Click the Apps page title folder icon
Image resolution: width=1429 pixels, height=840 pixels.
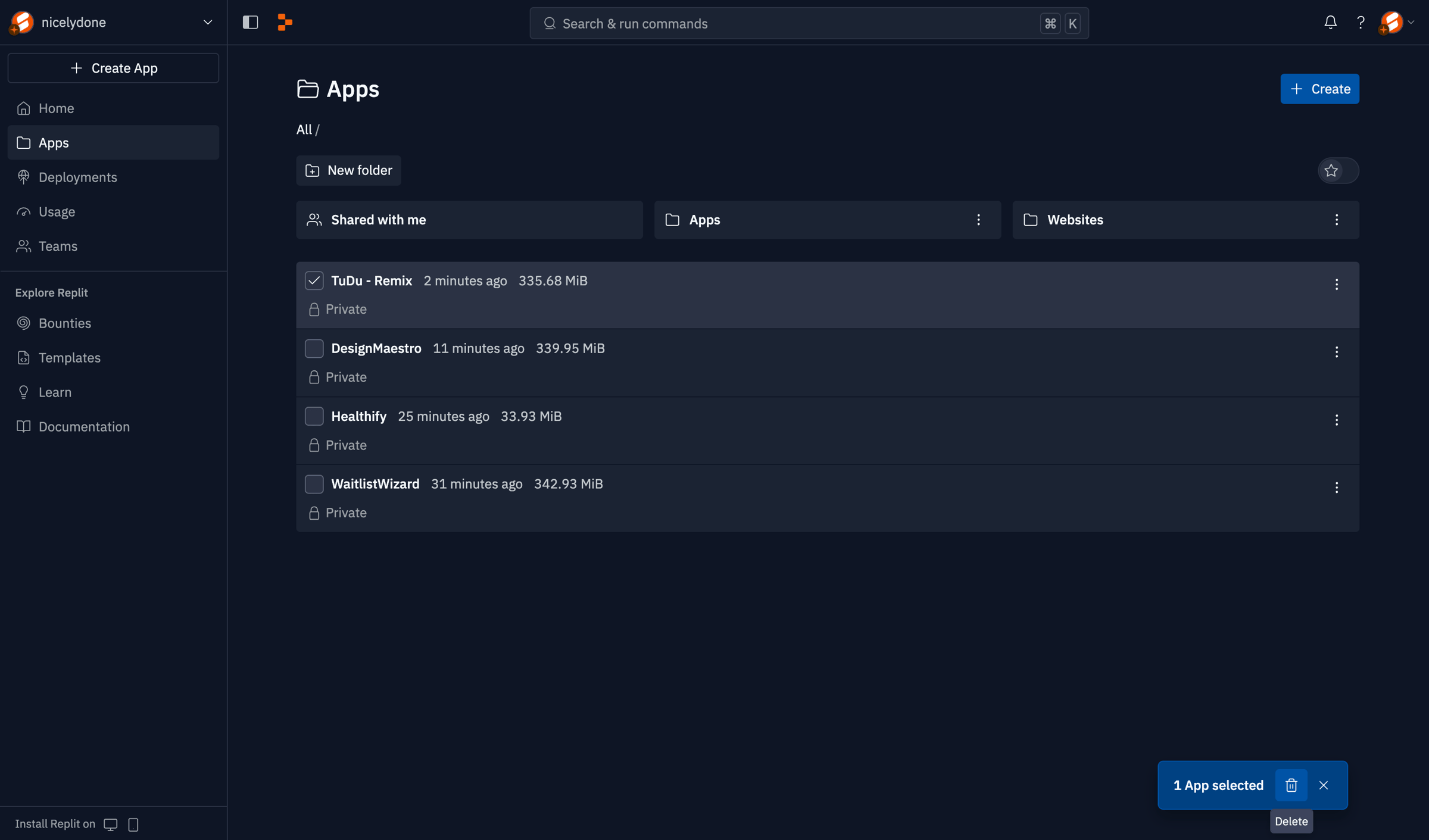click(x=308, y=89)
